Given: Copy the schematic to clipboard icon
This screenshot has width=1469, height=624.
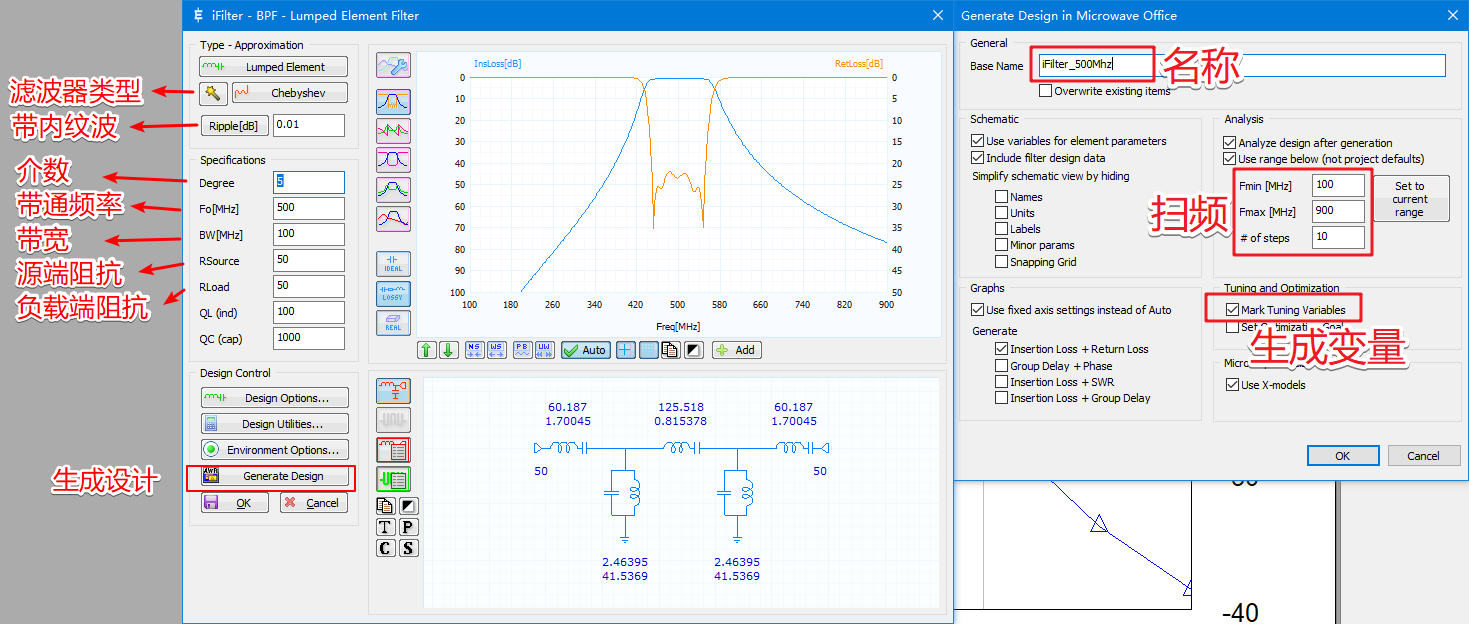Looking at the screenshot, I should tap(385, 506).
